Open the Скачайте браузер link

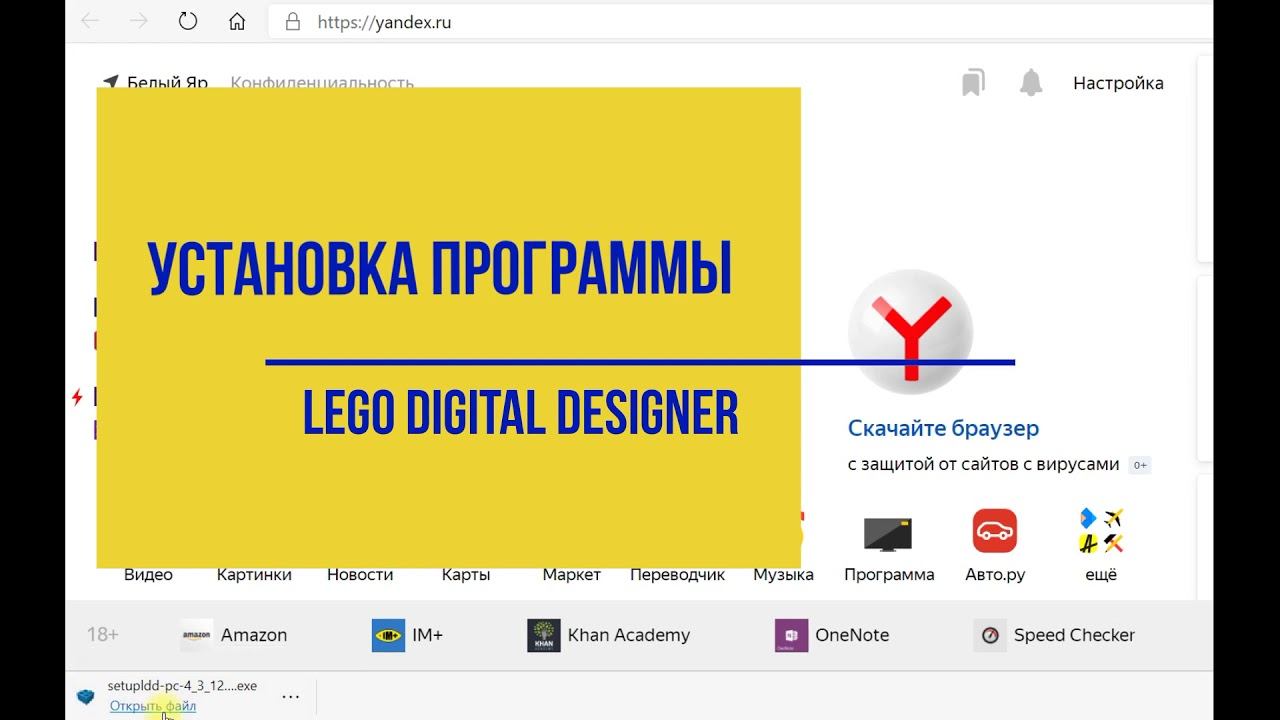coord(943,428)
